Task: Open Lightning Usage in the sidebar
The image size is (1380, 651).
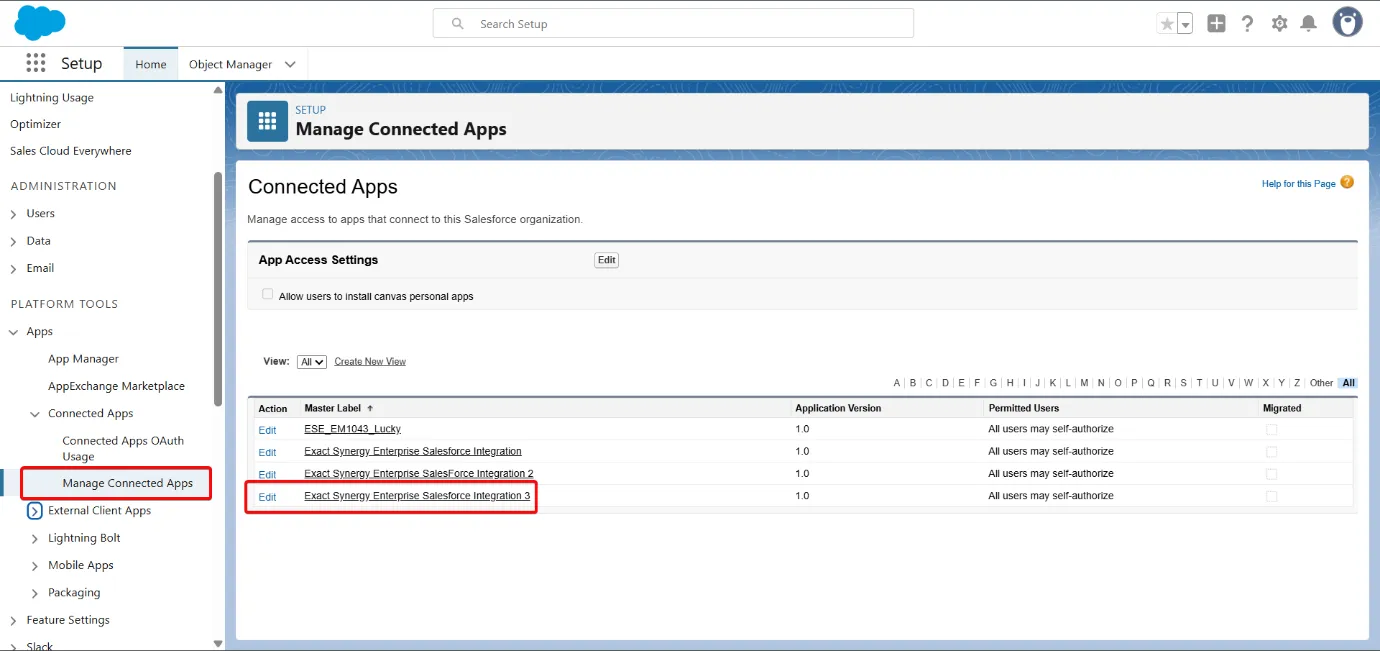Action: pos(52,97)
